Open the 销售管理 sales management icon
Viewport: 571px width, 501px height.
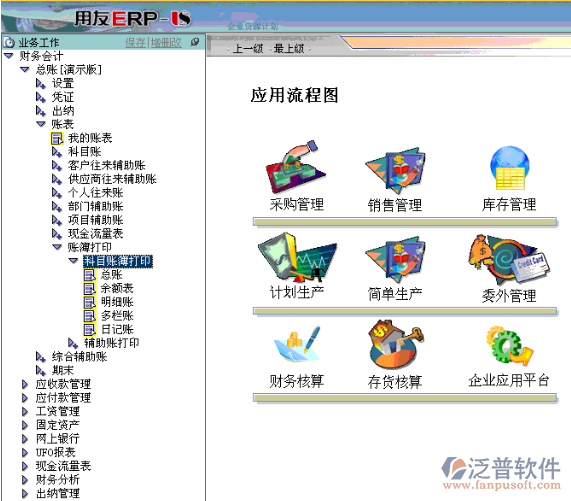[x=395, y=170]
